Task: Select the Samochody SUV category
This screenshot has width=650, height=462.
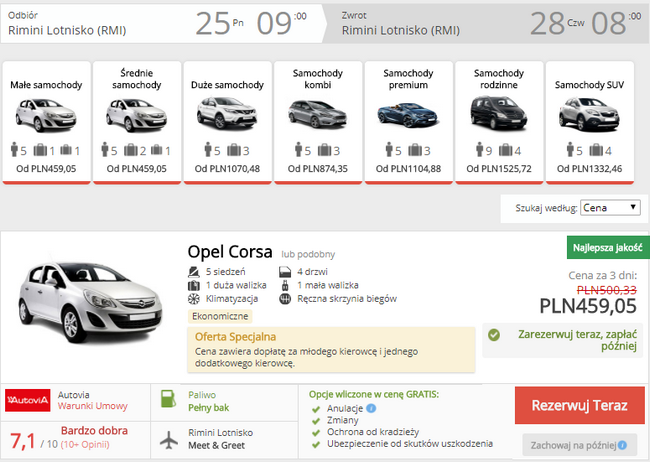Action: coord(589,122)
